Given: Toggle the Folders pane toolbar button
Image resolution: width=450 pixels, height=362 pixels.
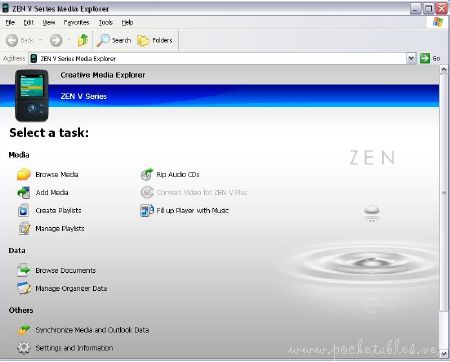Looking at the screenshot, I should [x=155, y=40].
